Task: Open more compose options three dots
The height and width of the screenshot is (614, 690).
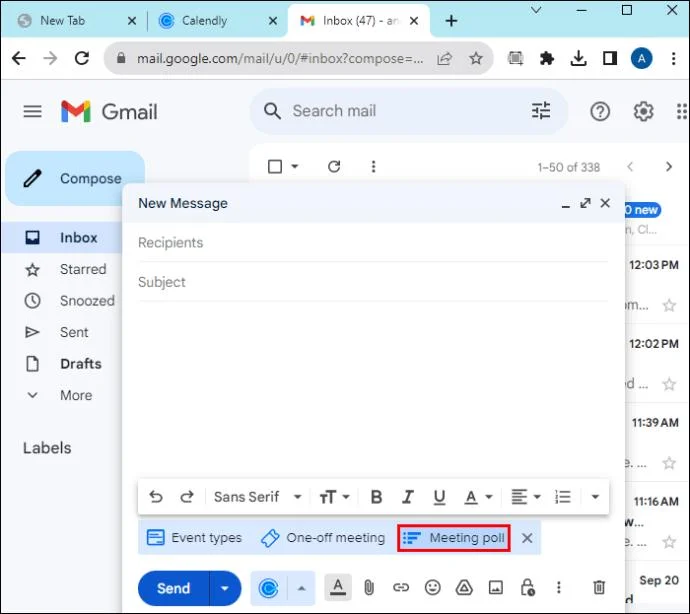Action: click(558, 588)
